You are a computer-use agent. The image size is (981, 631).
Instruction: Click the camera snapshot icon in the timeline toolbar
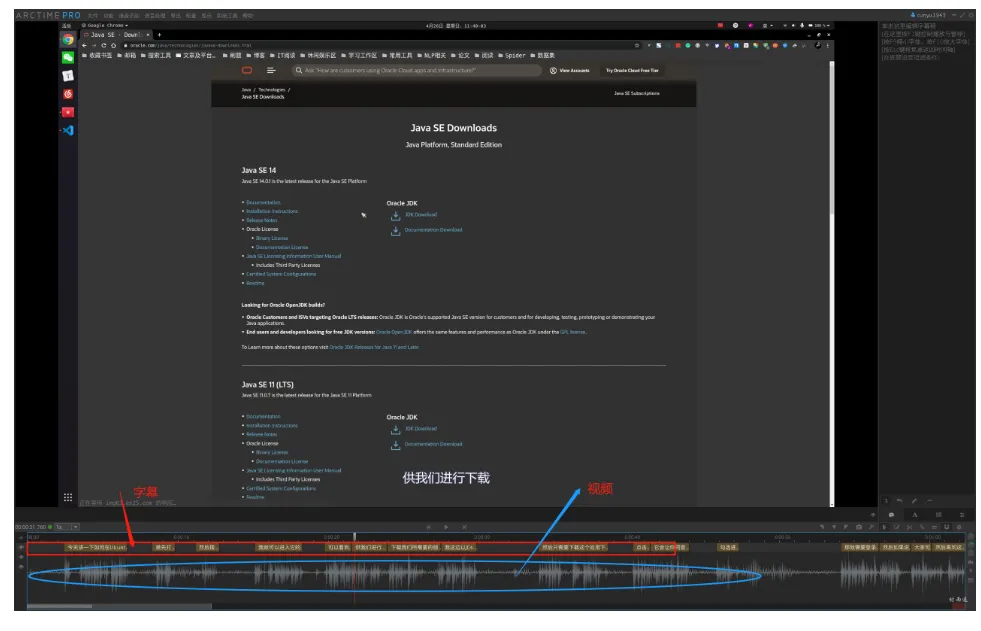[x=858, y=527]
